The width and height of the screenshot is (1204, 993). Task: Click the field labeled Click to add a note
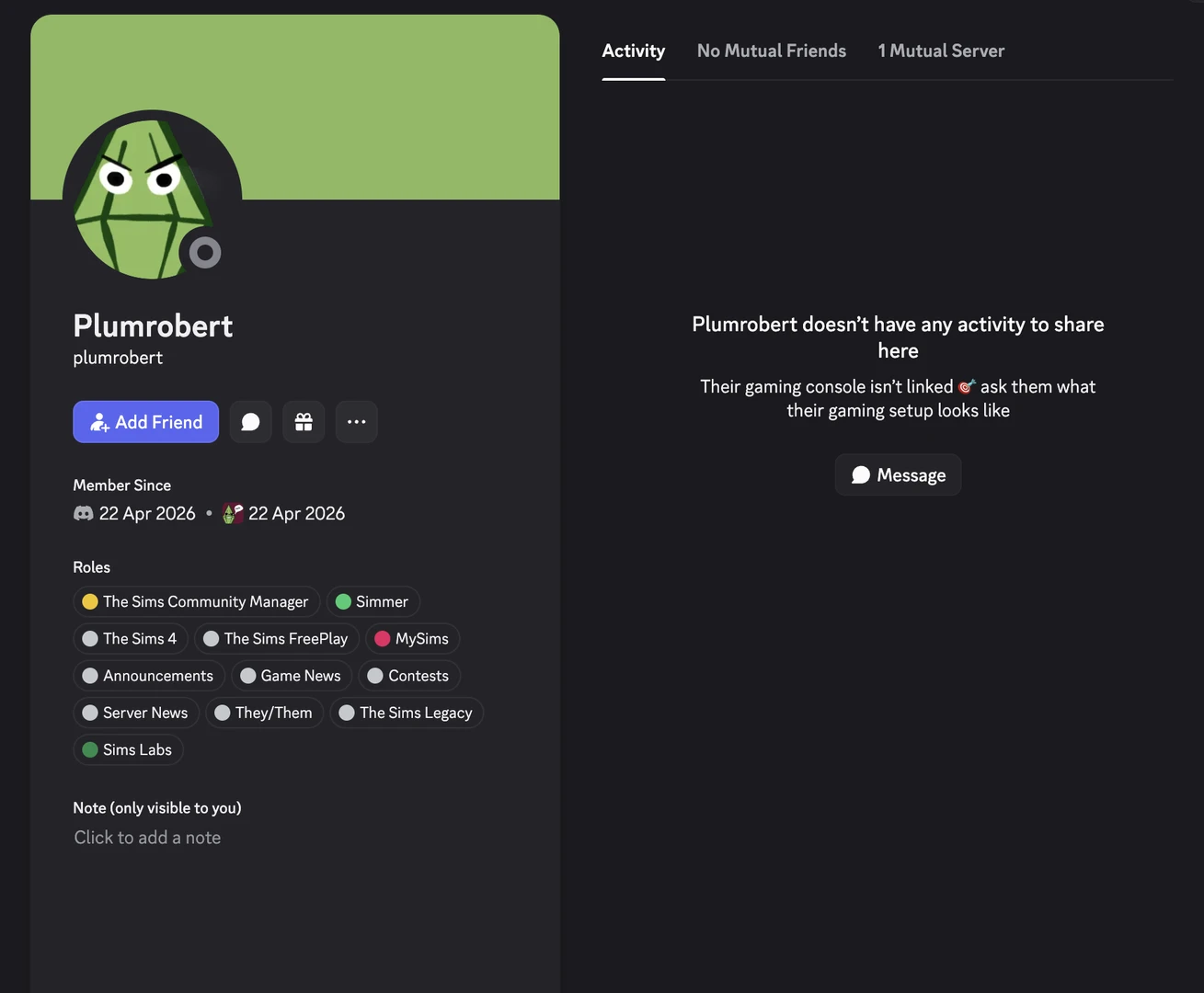pyautogui.click(x=147, y=837)
